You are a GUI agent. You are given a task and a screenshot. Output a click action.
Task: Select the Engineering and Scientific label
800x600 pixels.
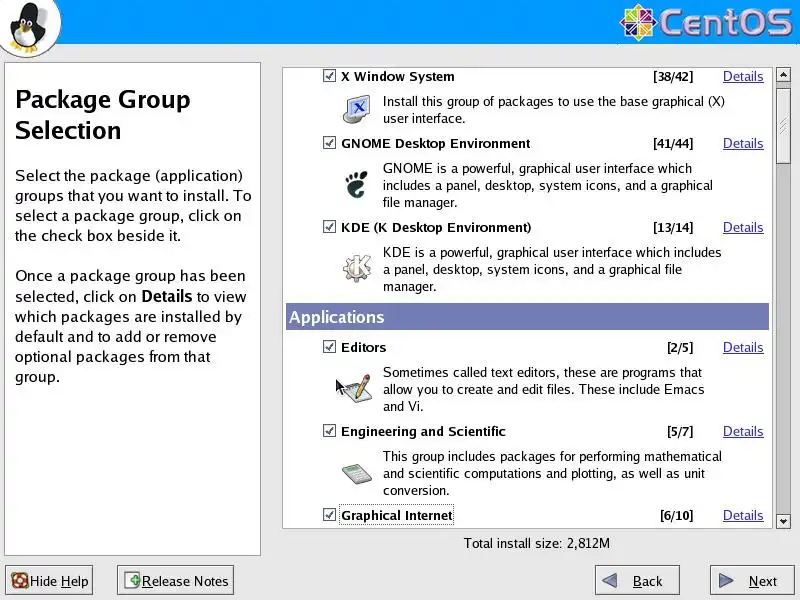point(423,432)
